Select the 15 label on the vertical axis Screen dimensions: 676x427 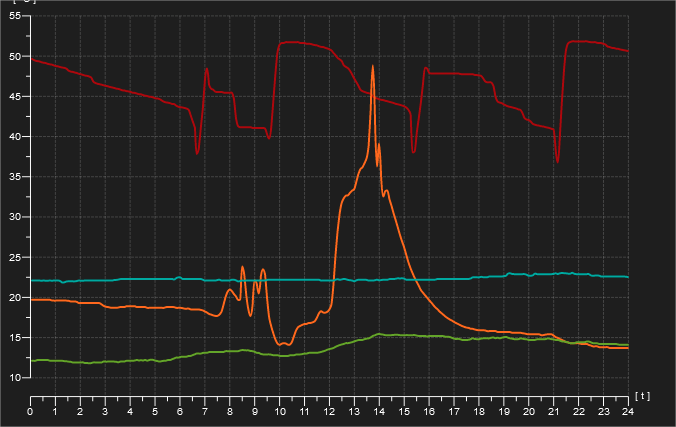(x=15, y=338)
